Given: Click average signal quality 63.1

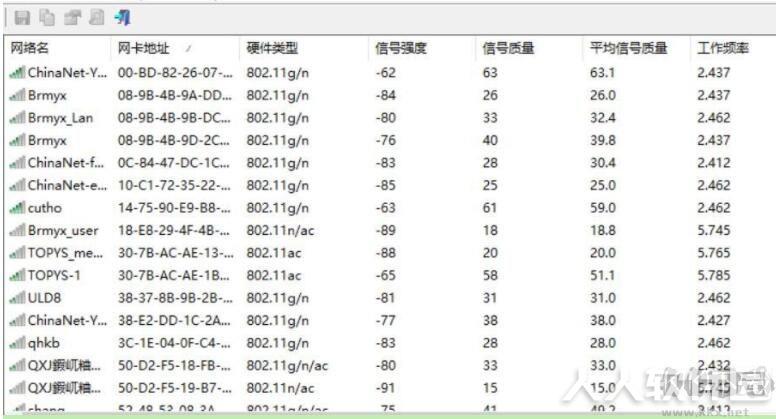Looking at the screenshot, I should (x=602, y=73).
